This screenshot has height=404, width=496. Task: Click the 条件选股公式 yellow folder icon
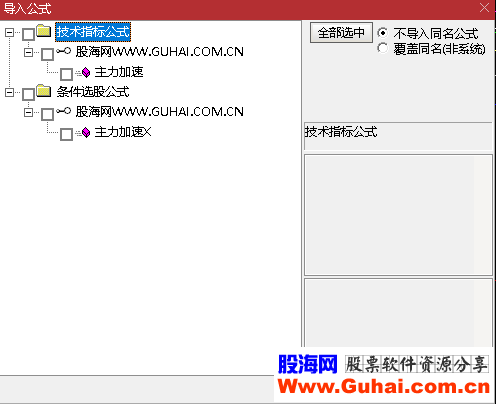point(43,91)
